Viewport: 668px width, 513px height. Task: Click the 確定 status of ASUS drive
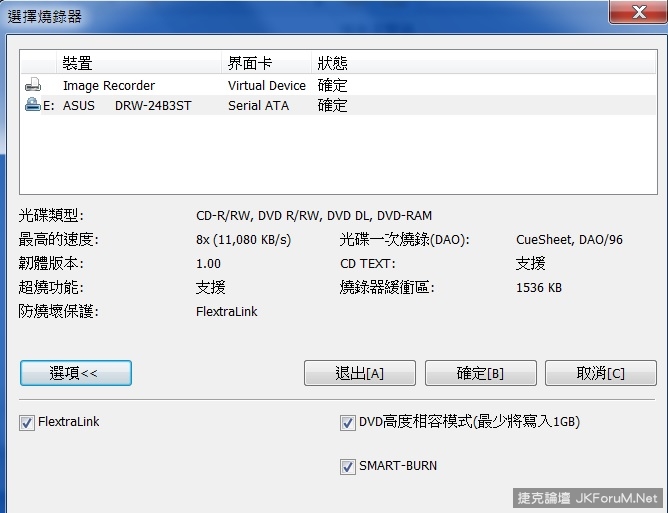click(332, 105)
